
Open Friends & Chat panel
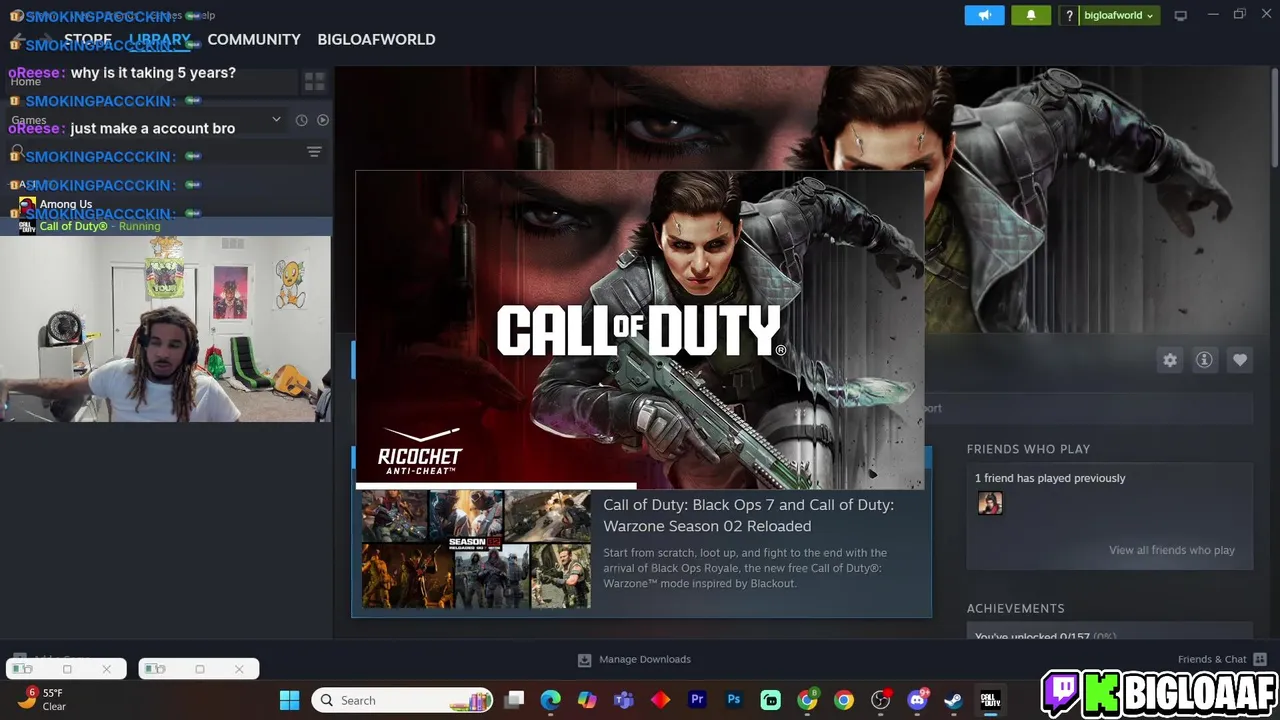[x=1222, y=659]
